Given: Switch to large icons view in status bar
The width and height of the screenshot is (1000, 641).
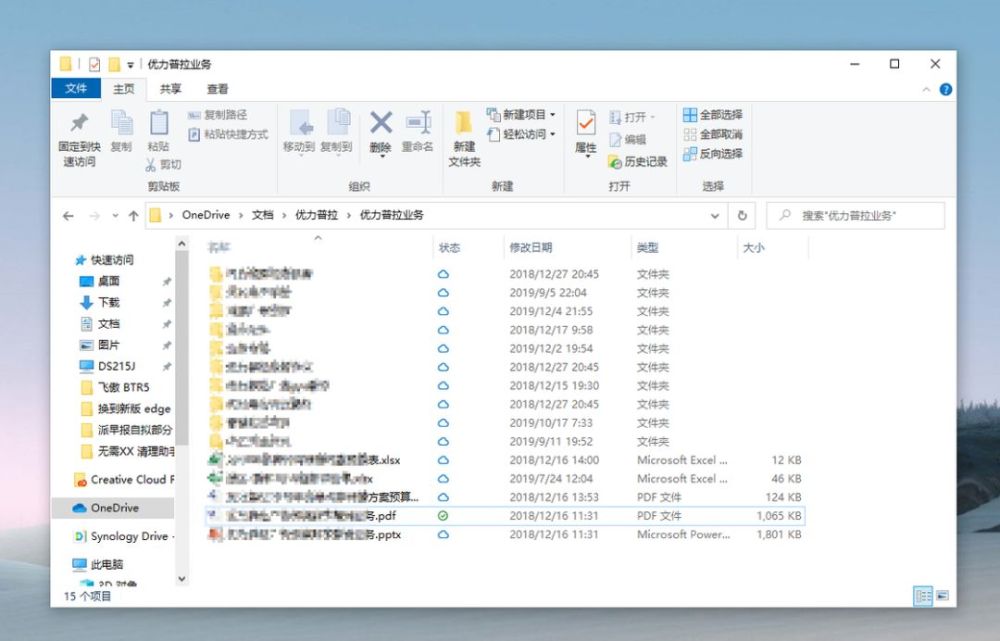Looking at the screenshot, I should (x=942, y=596).
